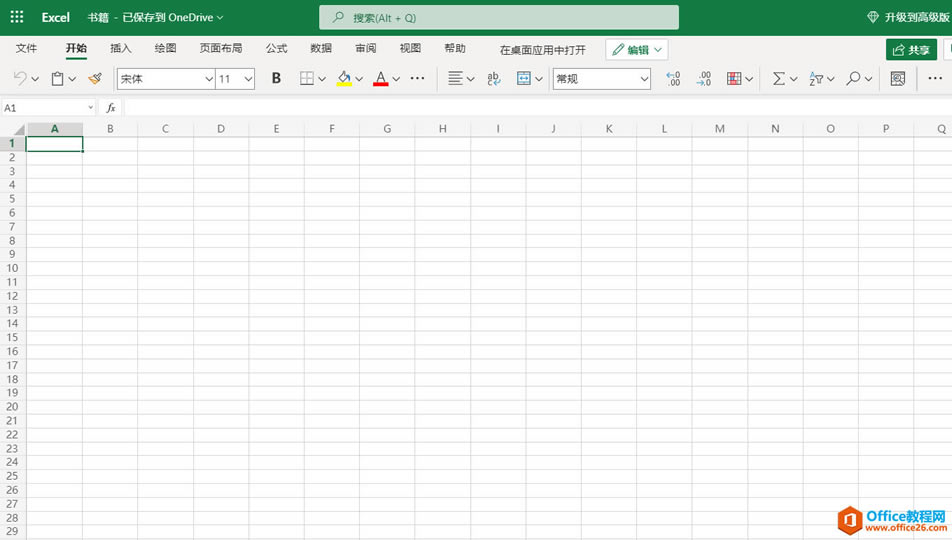Expand the undo dropdown arrow
The width and height of the screenshot is (952, 540).
pyautogui.click(x=35, y=79)
